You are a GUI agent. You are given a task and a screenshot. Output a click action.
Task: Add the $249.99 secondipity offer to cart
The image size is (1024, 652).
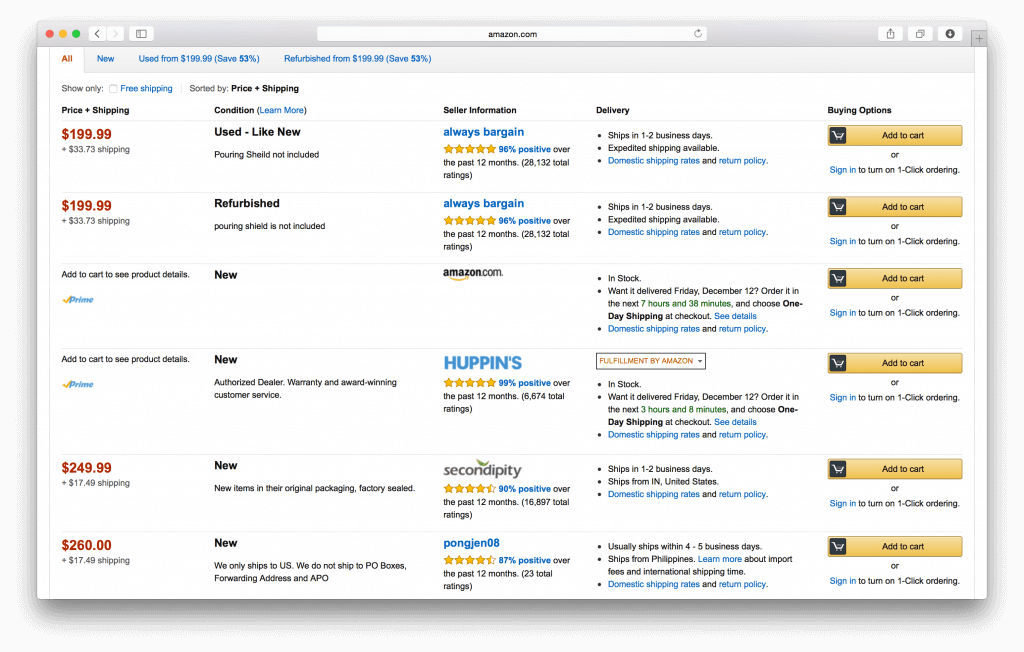coord(895,469)
